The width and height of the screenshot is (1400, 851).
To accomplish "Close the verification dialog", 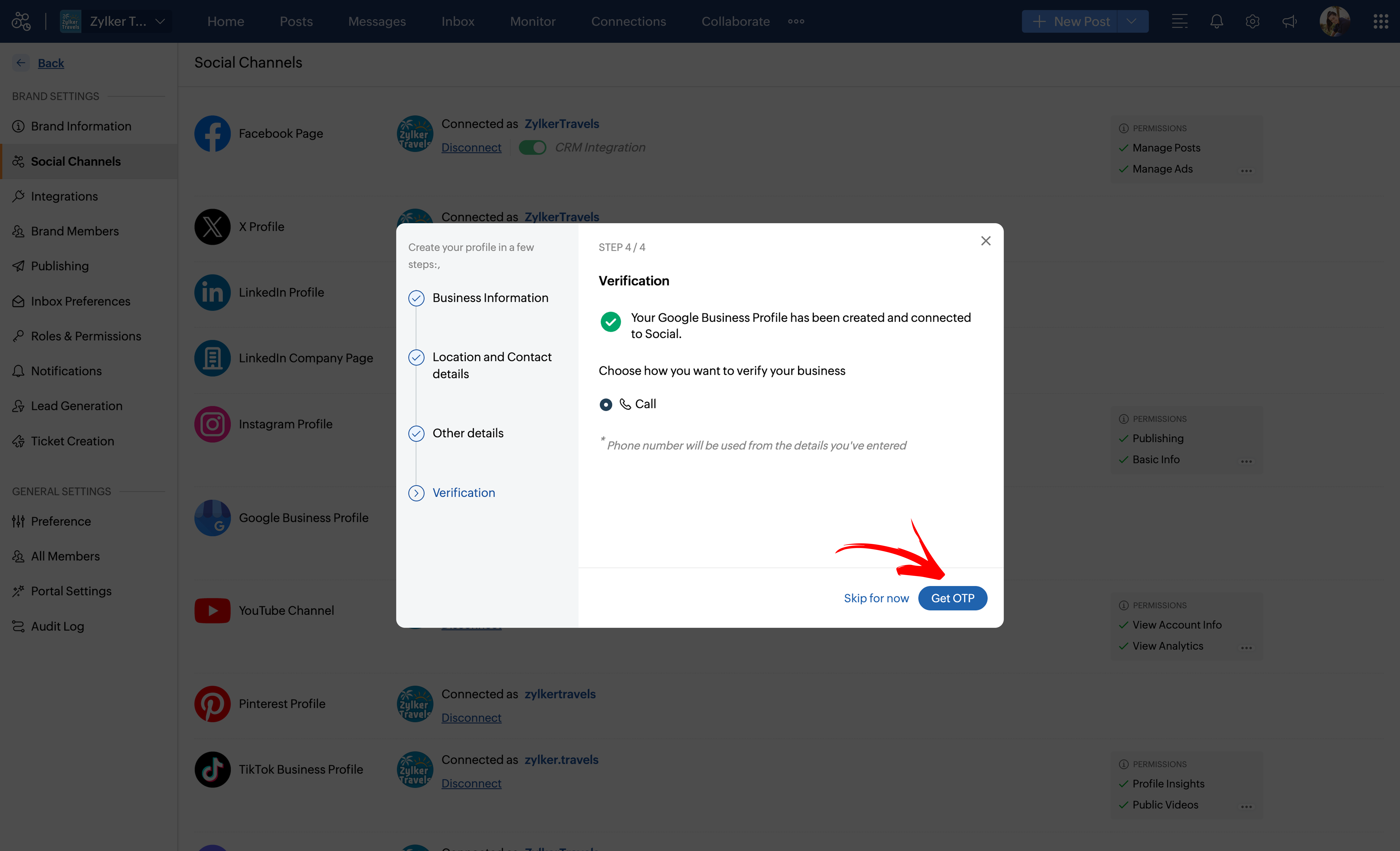I will (986, 241).
